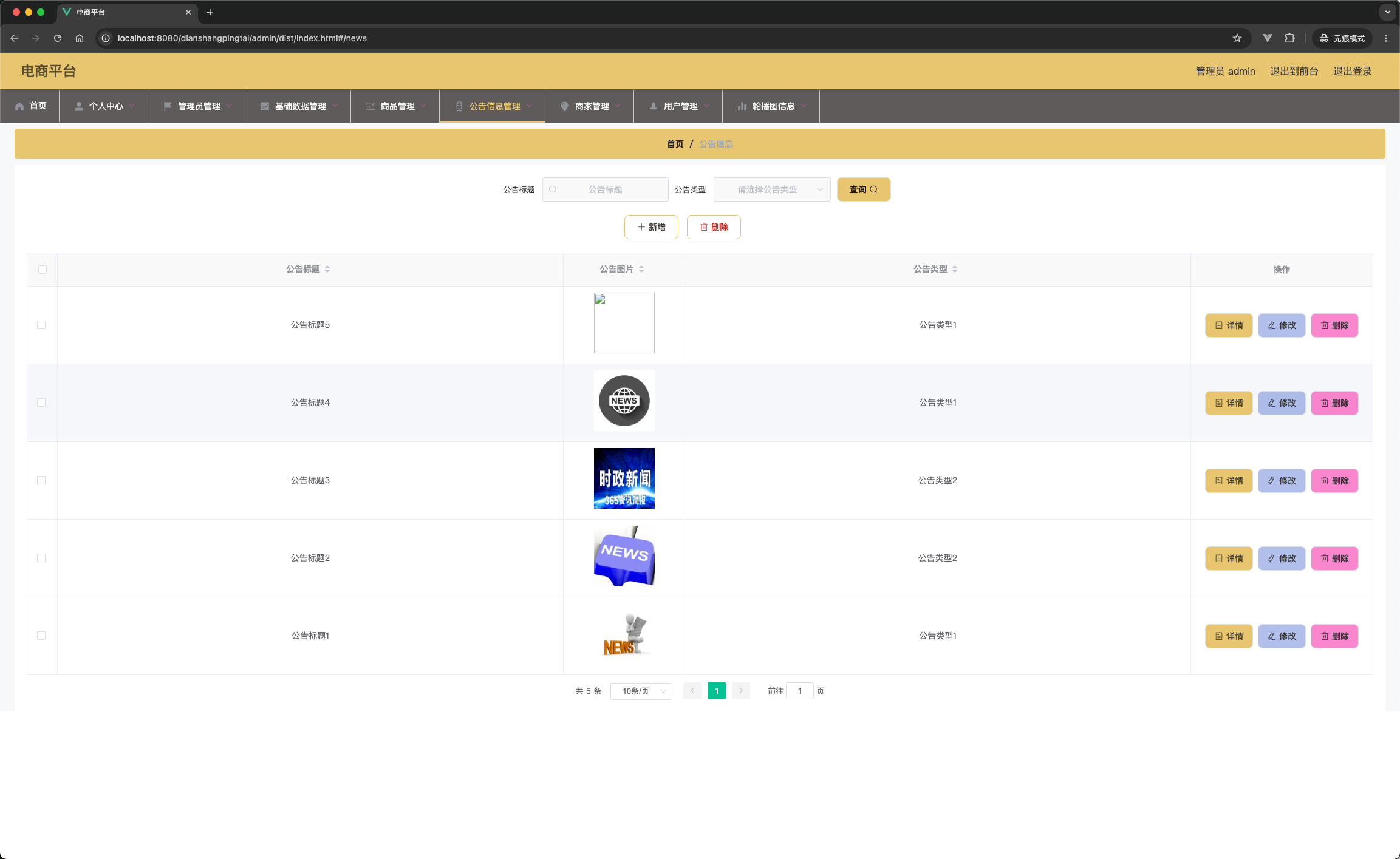Open the 10条/页 page size dropdown
The height and width of the screenshot is (859, 1400).
point(641,691)
